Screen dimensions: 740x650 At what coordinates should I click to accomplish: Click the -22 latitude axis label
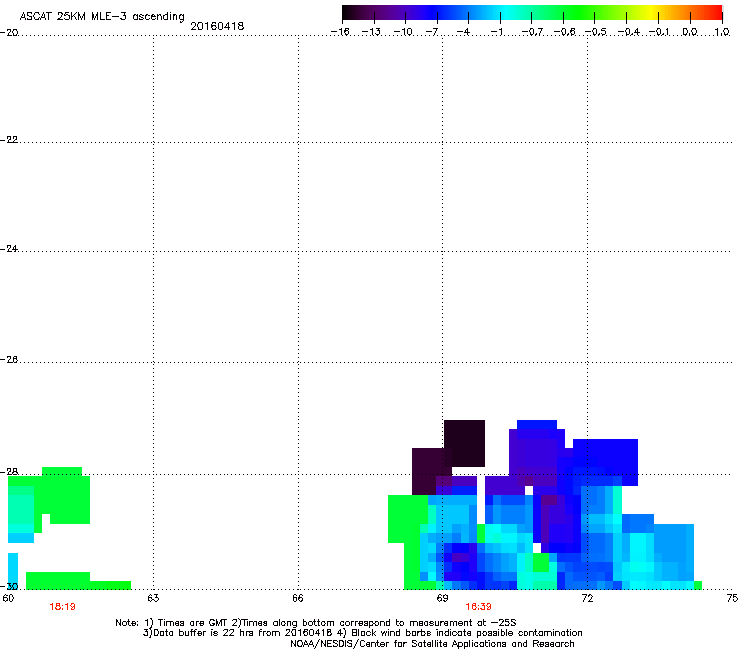9,140
